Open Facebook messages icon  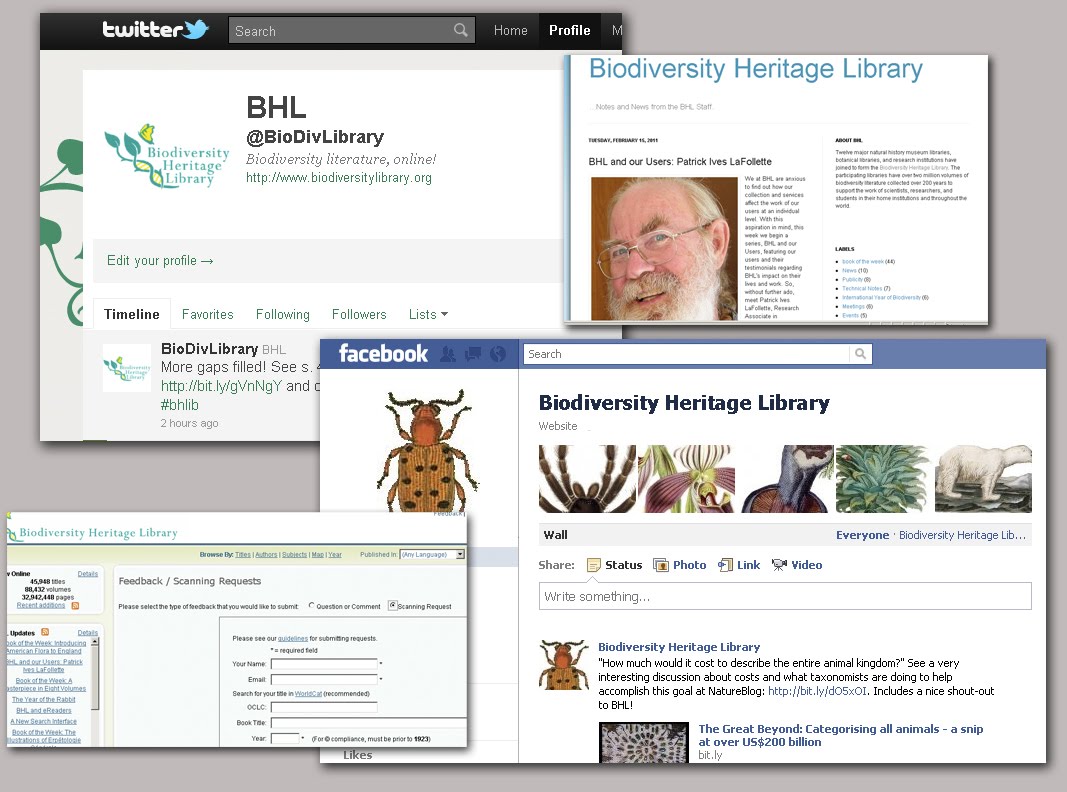tap(473, 354)
